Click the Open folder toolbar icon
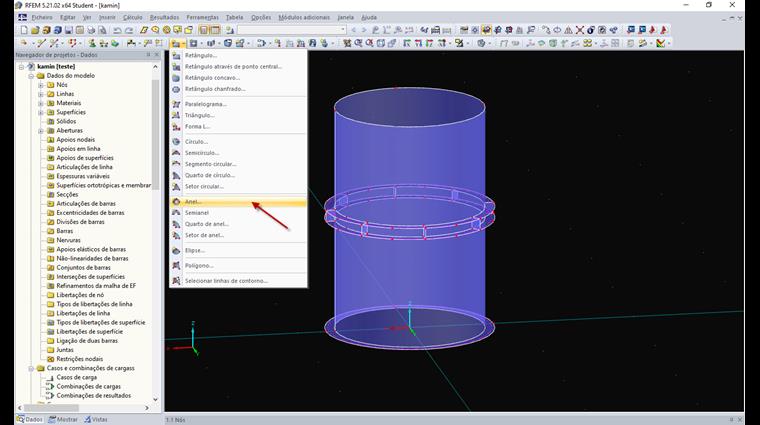 (x=35, y=30)
